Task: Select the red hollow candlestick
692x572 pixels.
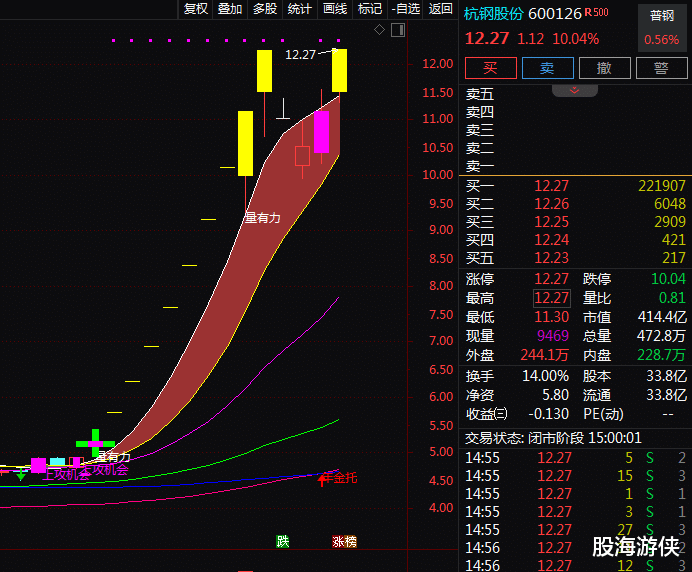Action: 302,156
